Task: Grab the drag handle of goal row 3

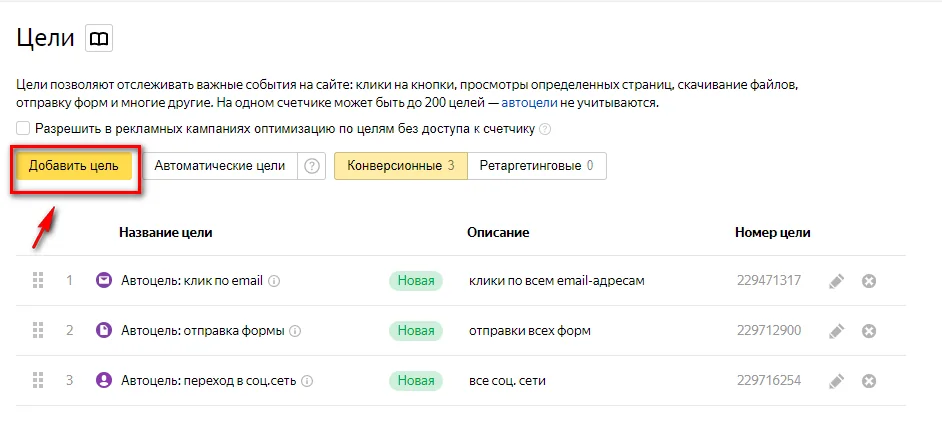Action: tap(38, 381)
